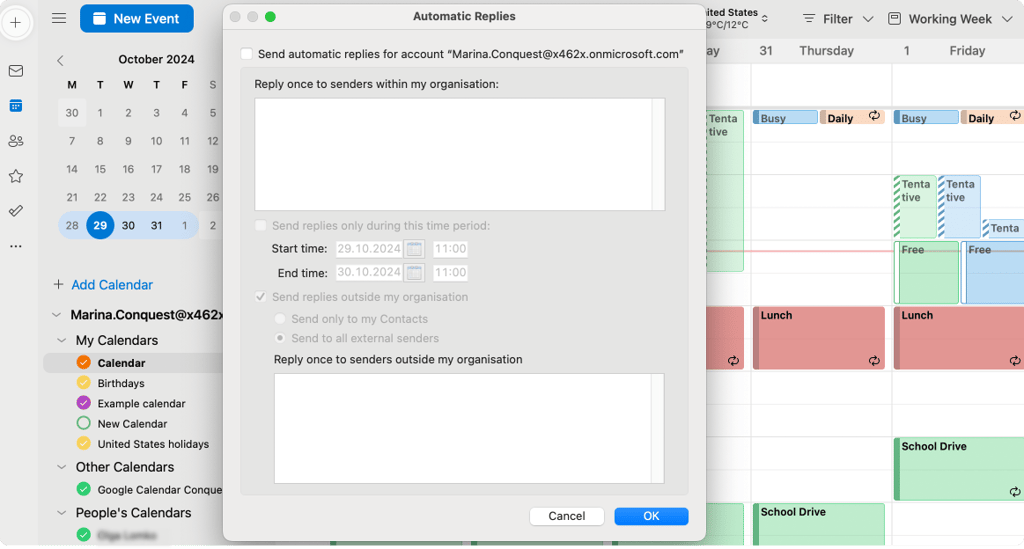
Task: Collapse the Other Calendars group
Action: 61,467
